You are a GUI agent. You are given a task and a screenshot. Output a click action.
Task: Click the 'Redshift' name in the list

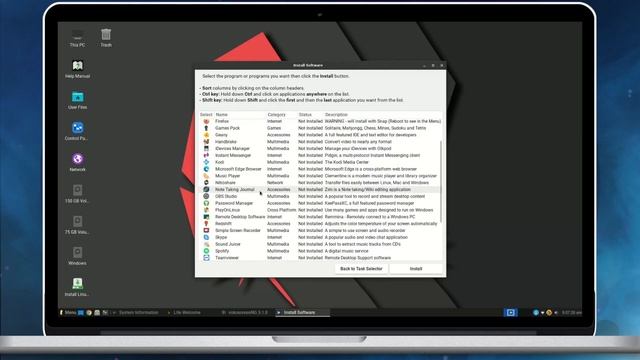tap(223, 224)
